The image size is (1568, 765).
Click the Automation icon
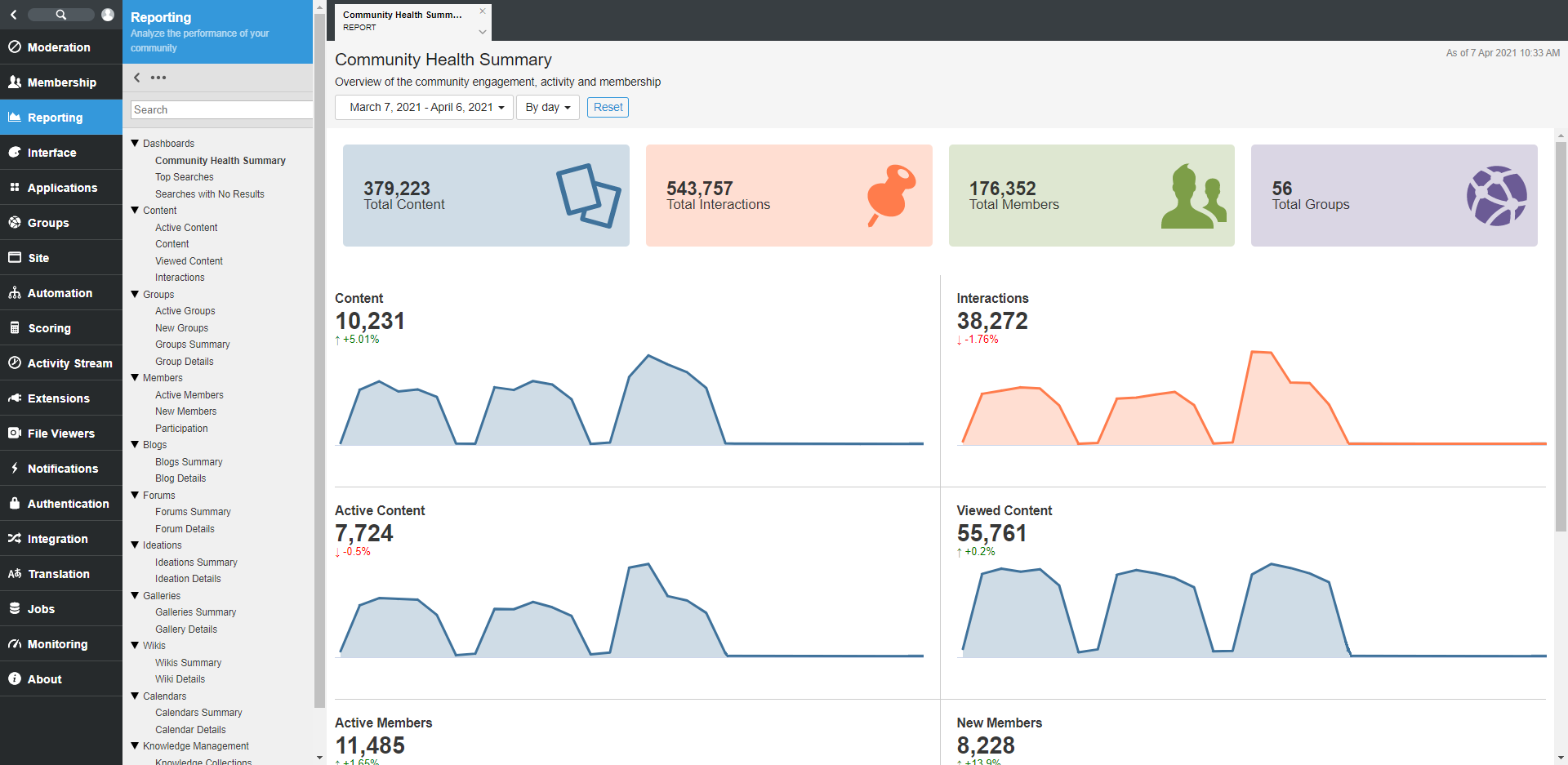15,293
